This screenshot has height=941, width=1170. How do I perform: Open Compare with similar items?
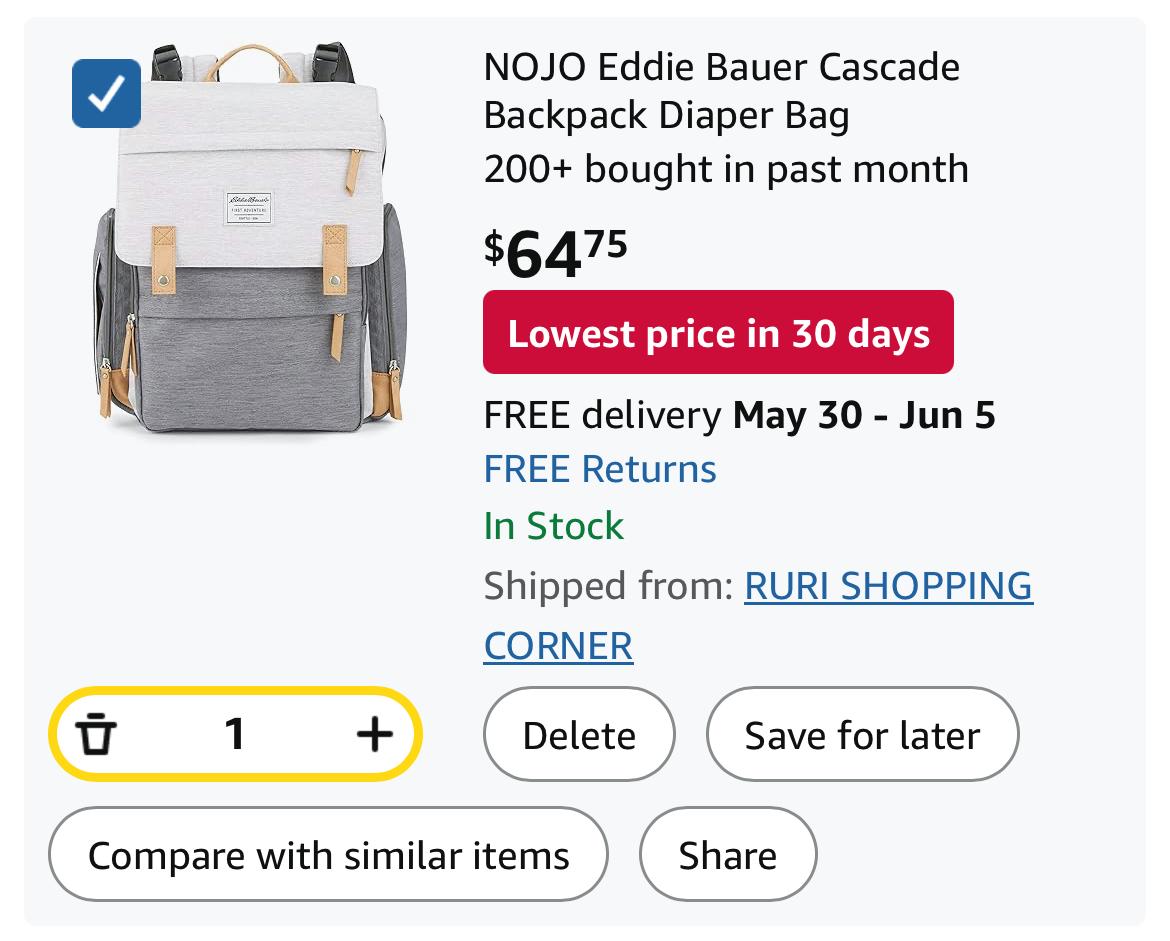tap(328, 854)
